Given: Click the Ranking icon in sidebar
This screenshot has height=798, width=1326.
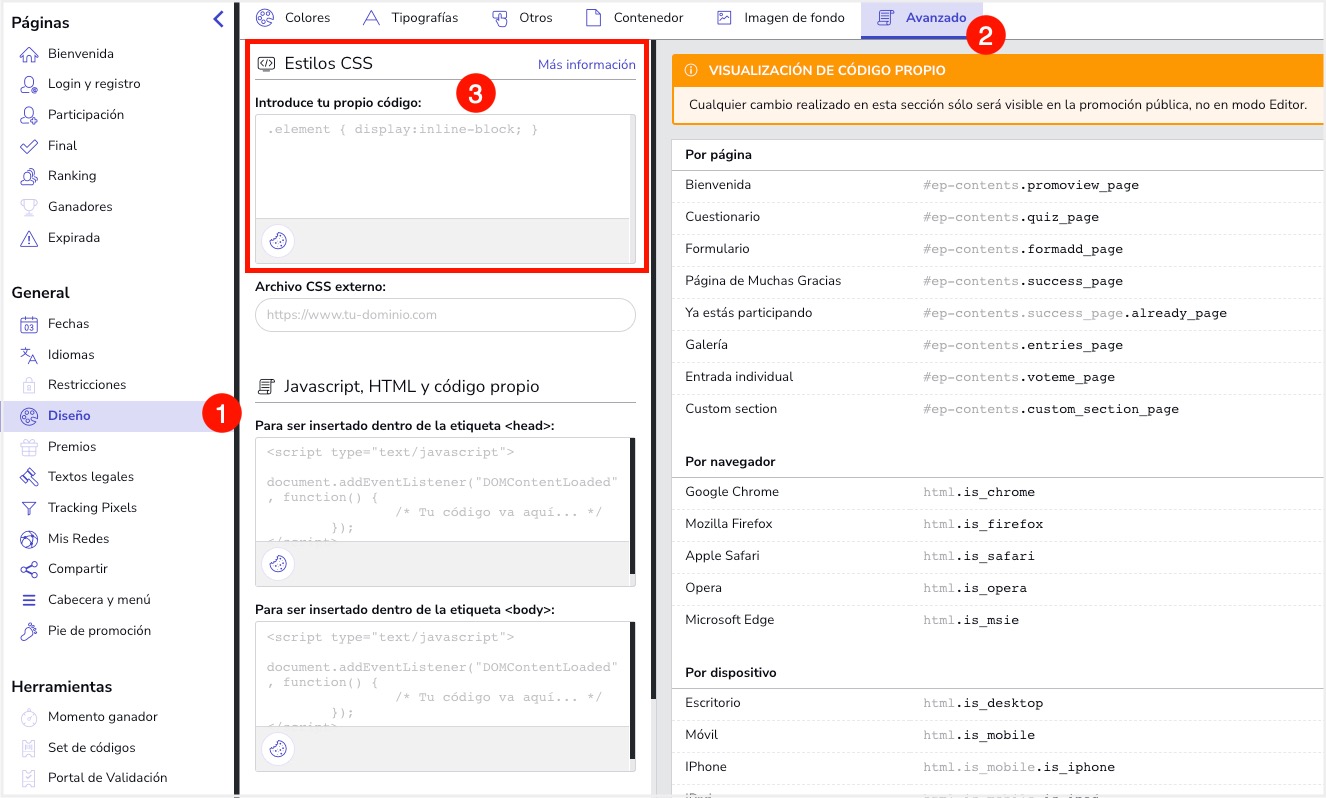Looking at the screenshot, I should pos(29,176).
